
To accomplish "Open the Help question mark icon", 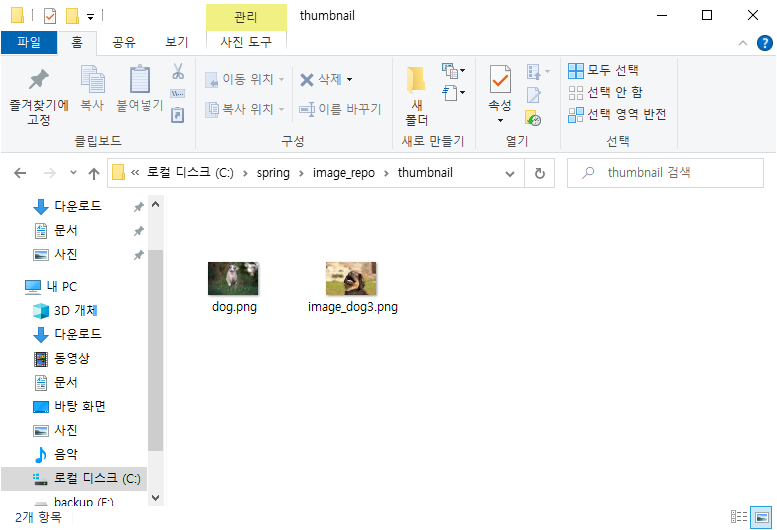I will [x=765, y=43].
